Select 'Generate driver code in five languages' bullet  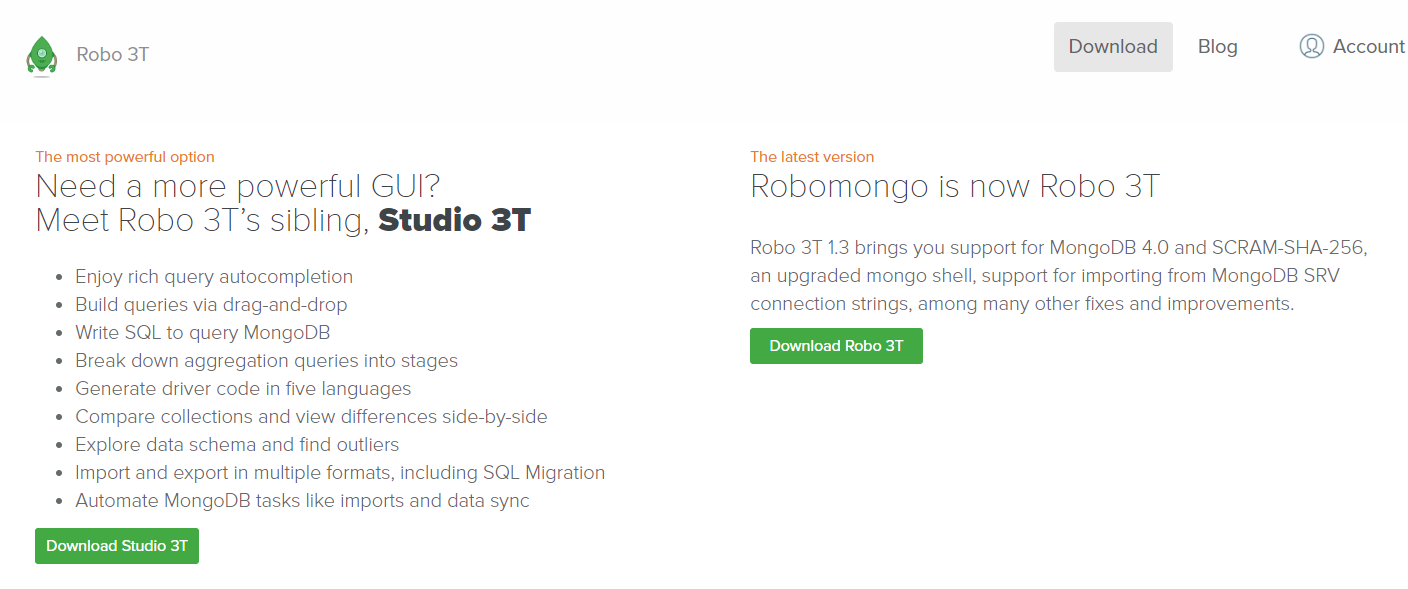tap(243, 389)
